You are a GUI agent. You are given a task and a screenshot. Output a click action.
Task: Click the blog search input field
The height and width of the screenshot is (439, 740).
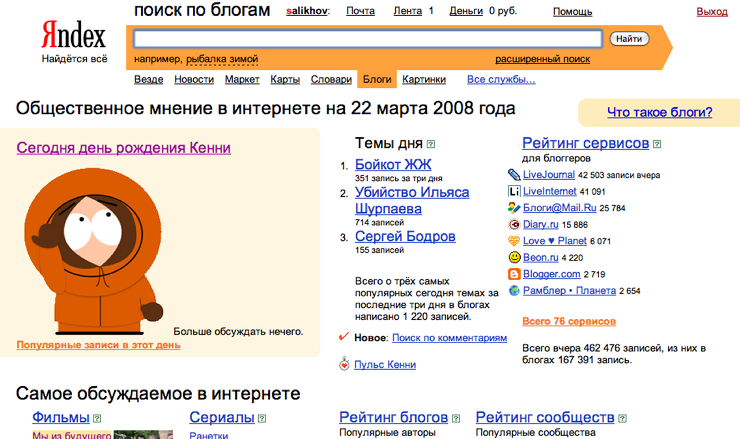pos(368,39)
